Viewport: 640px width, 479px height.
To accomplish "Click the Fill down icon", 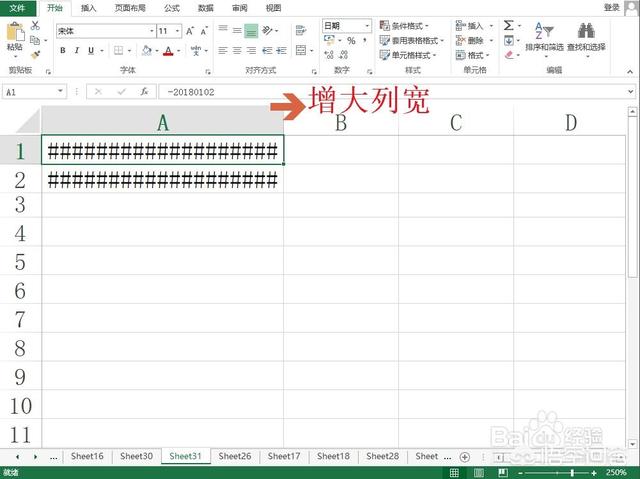I will tap(509, 40).
